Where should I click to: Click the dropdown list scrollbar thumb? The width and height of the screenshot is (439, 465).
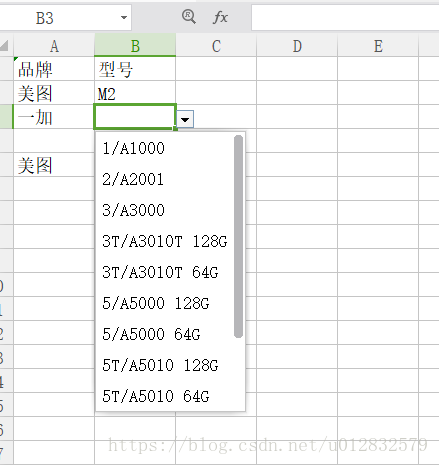pyautogui.click(x=238, y=236)
